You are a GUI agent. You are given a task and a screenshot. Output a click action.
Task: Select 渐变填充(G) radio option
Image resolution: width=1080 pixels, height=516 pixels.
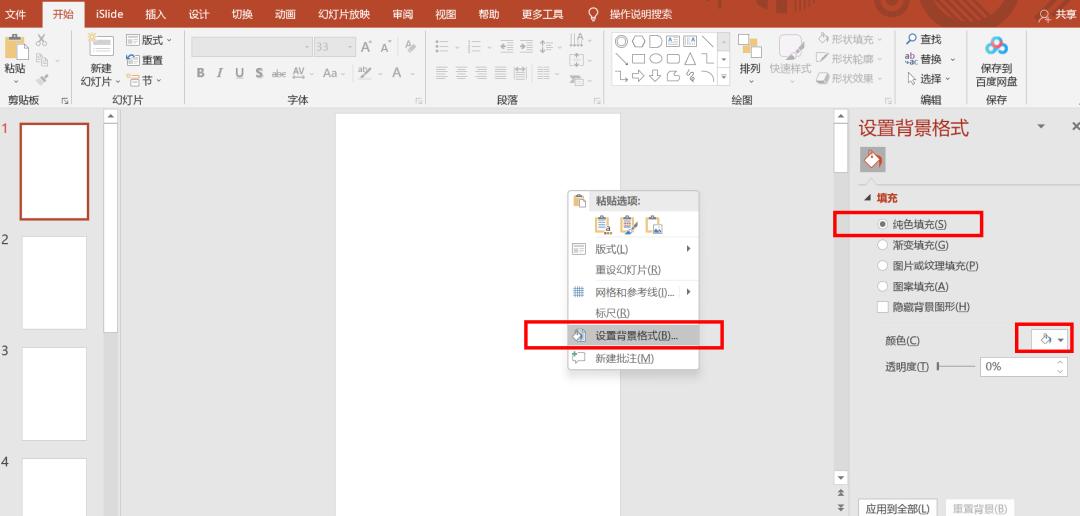tap(882, 245)
